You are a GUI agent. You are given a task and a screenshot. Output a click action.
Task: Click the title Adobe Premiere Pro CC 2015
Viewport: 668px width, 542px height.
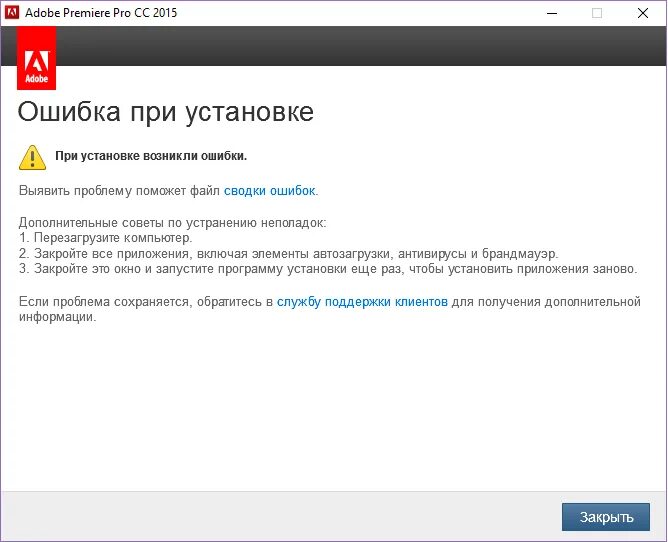point(101,13)
